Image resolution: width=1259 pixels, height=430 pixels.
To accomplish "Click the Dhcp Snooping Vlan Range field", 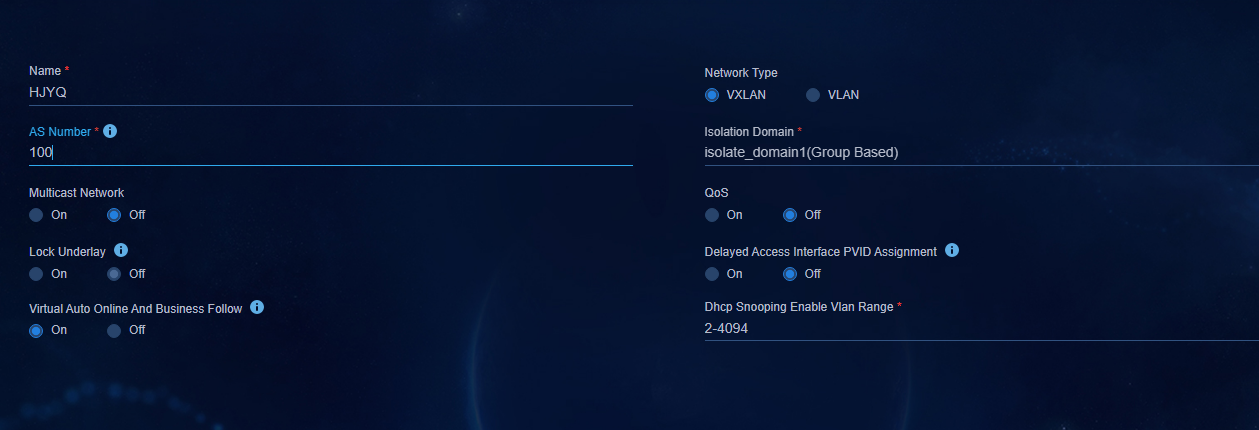I will coord(982,328).
